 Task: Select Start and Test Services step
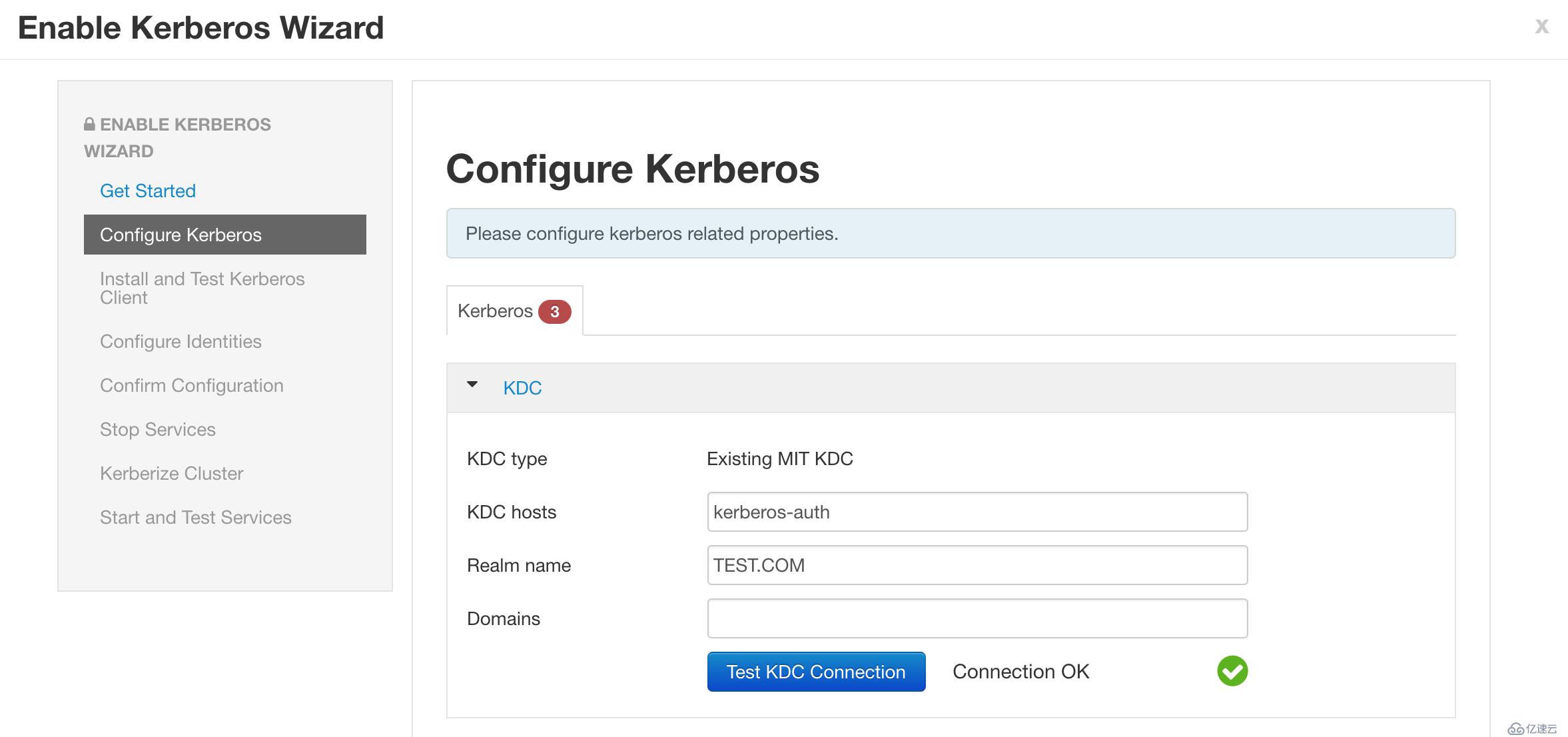point(195,518)
